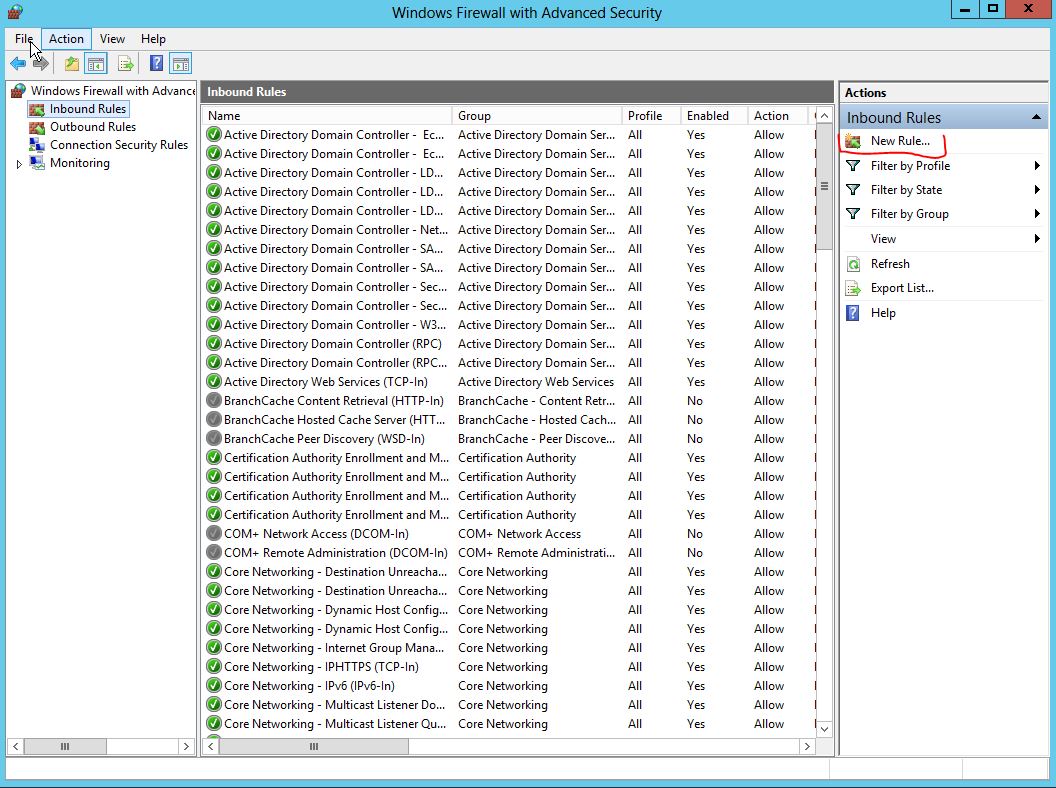Click the tree pane scroll right arrow
Image resolution: width=1056 pixels, height=788 pixels.
pyautogui.click(x=187, y=746)
